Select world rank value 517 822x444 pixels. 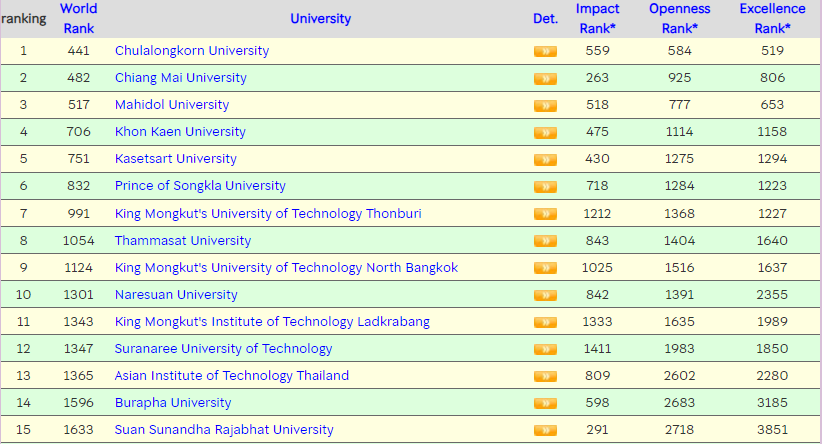(x=79, y=105)
